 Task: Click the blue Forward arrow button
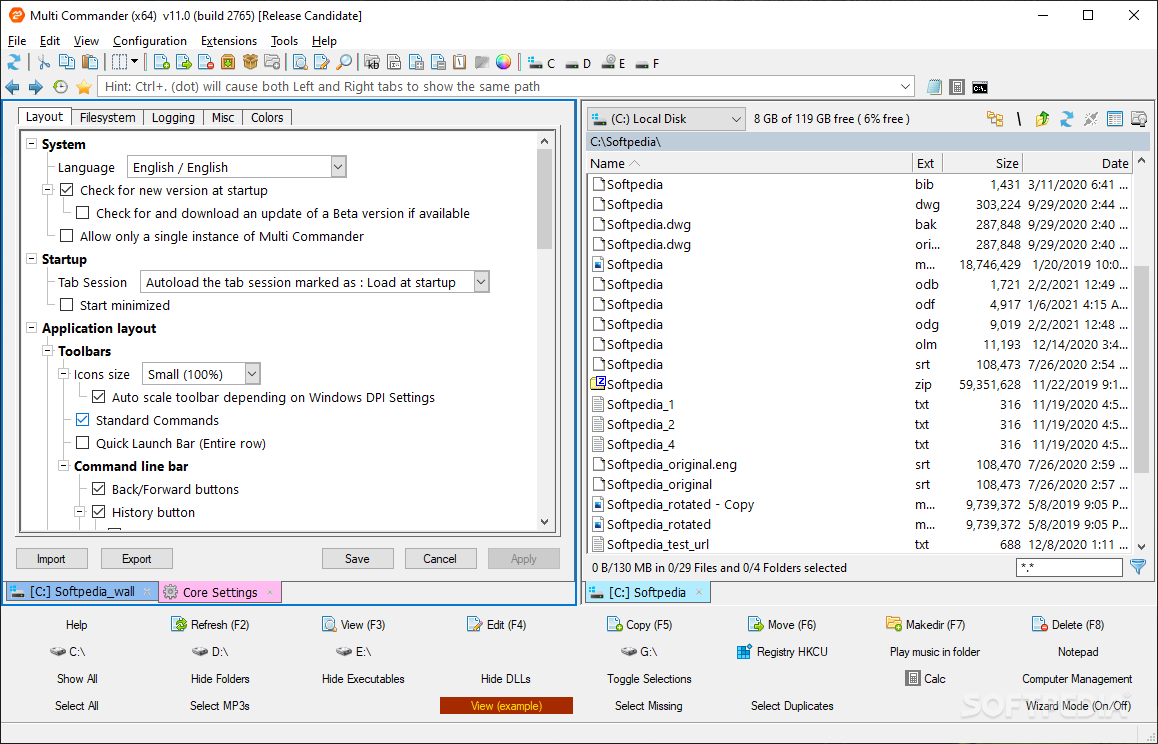click(35, 87)
